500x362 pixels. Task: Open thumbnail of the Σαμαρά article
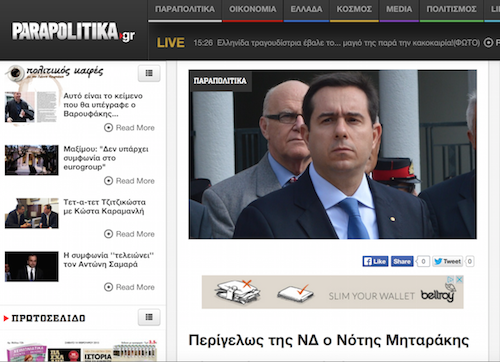(32, 267)
